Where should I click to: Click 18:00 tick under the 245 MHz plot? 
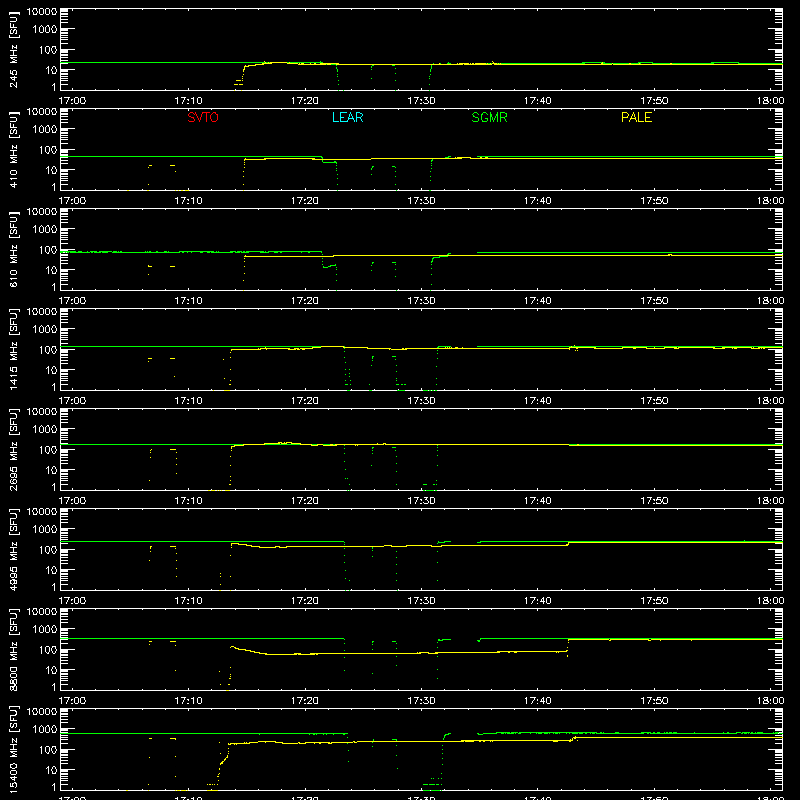[770, 101]
